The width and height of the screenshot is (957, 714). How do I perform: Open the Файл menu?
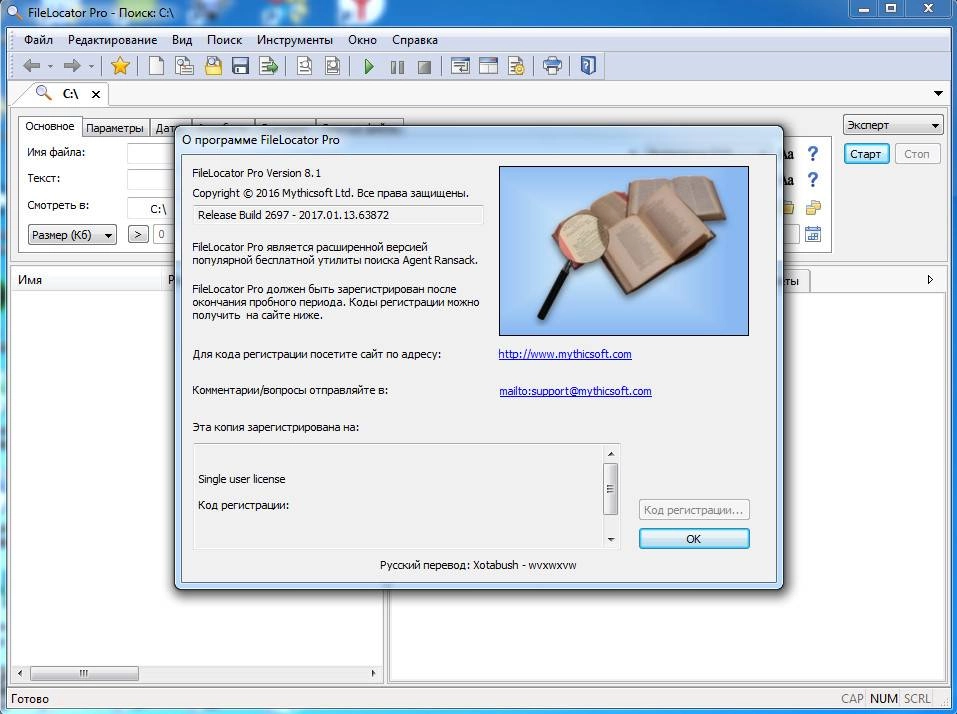point(38,40)
